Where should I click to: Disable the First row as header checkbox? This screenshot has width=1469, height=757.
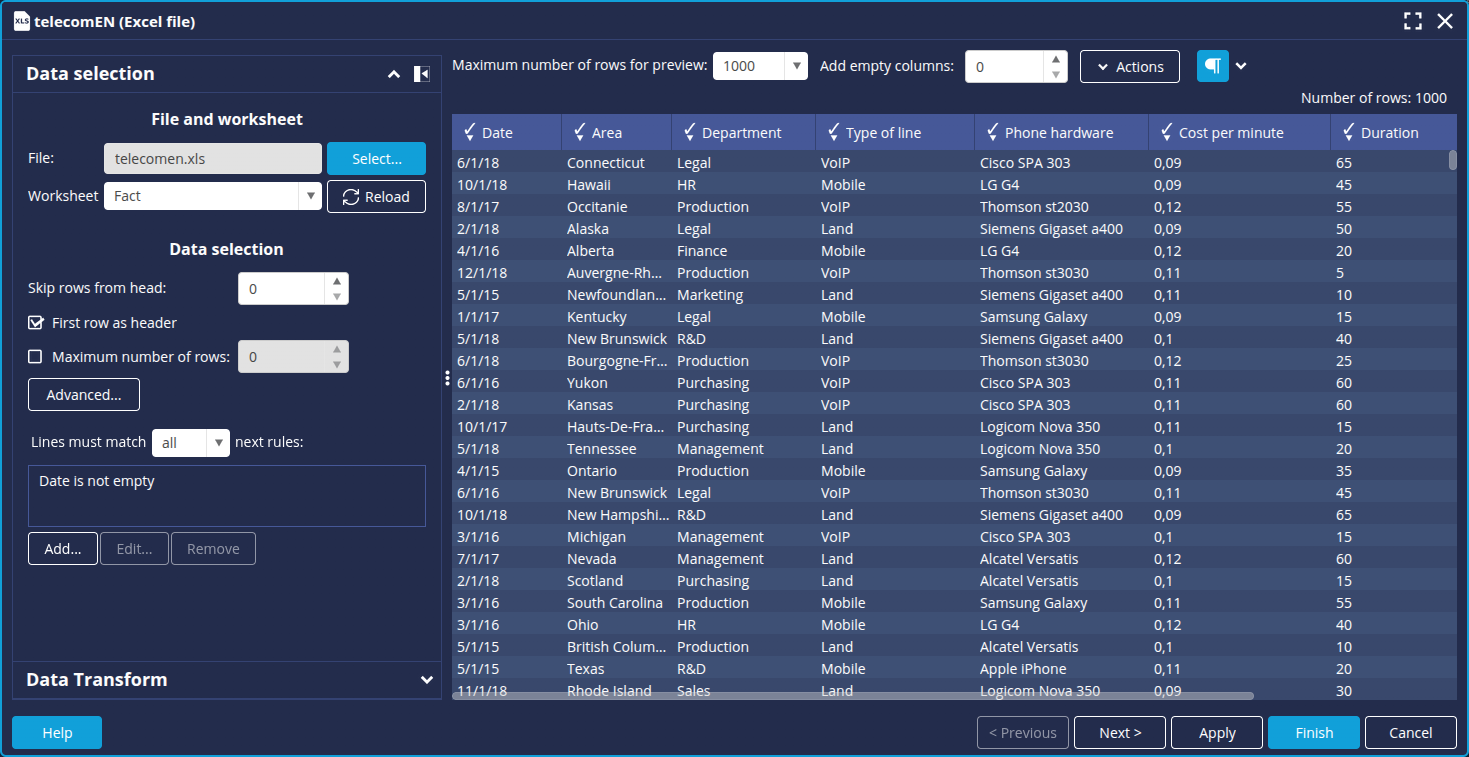coord(36,323)
